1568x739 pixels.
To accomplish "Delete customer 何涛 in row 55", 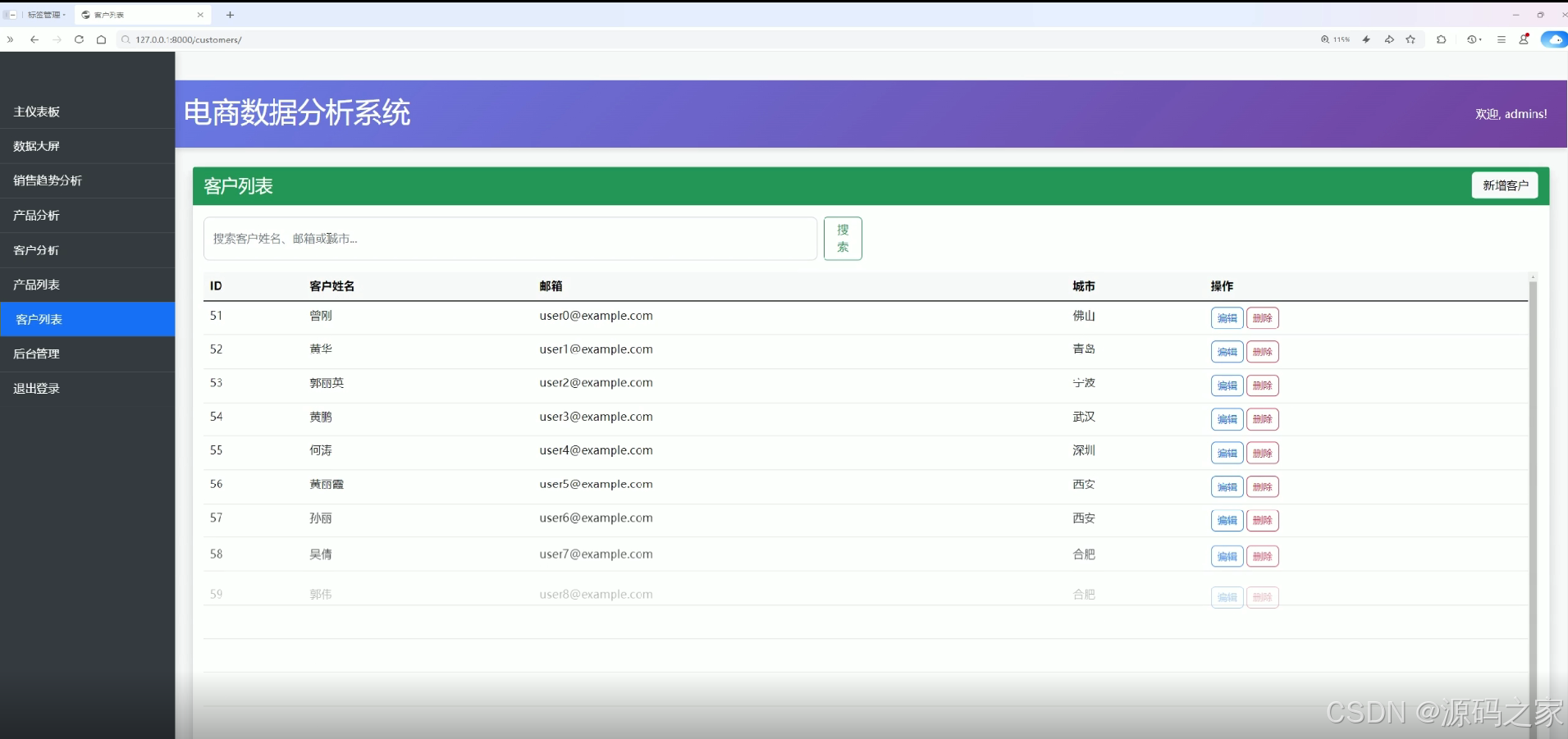I will click(x=1263, y=453).
